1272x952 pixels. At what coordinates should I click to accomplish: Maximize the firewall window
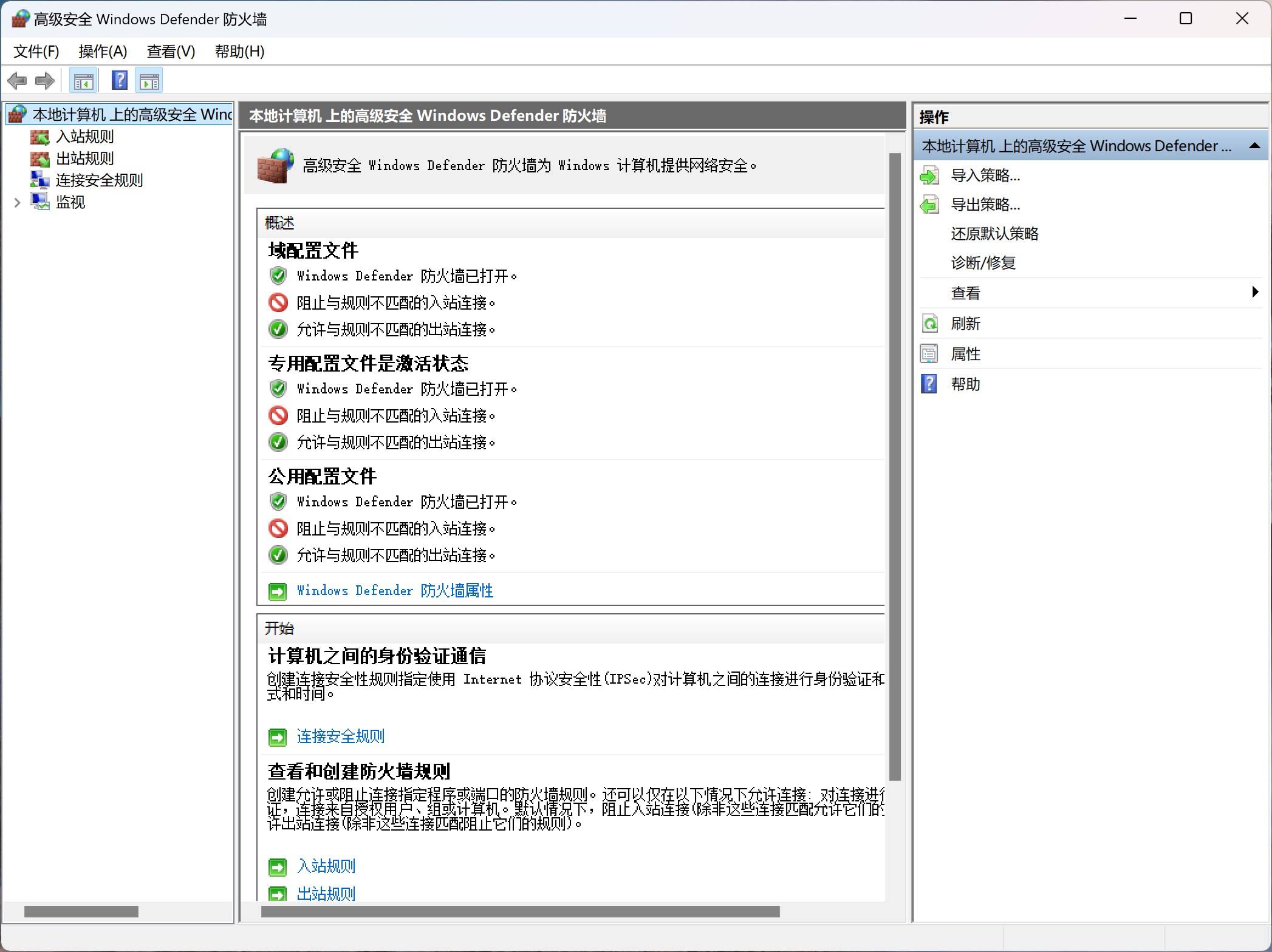pos(1186,19)
